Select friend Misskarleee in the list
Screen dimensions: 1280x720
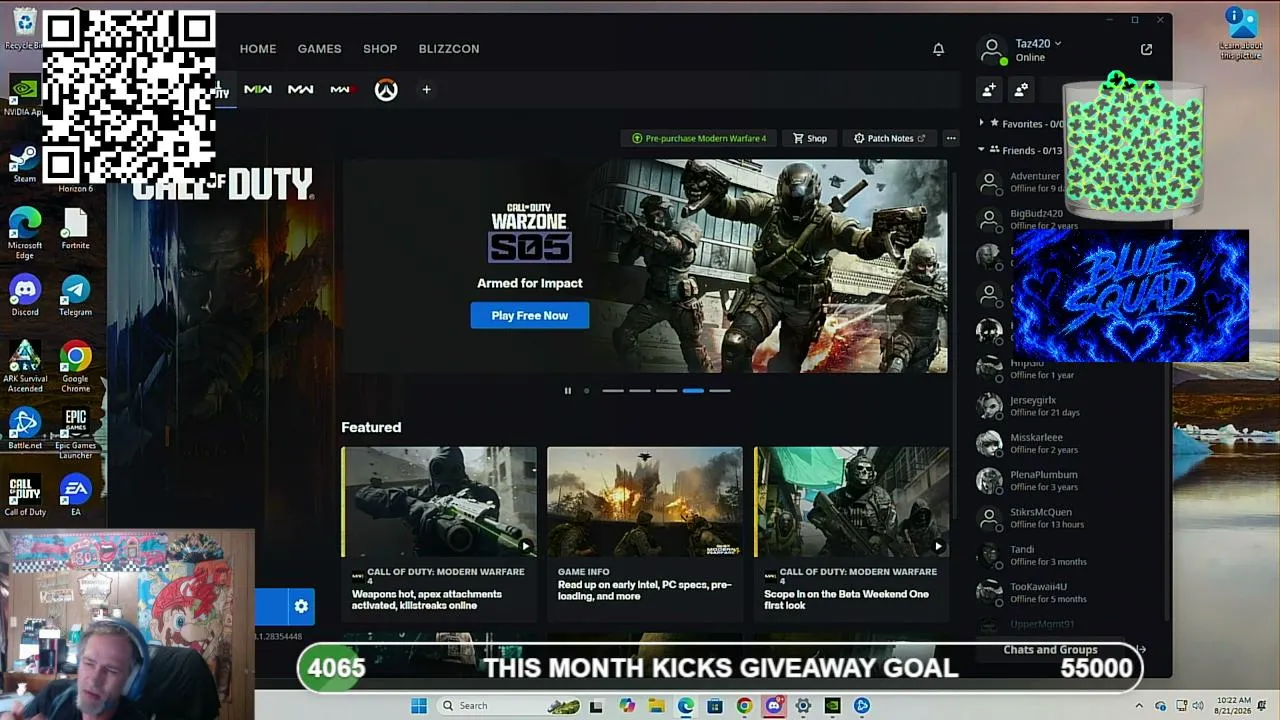(1068, 443)
